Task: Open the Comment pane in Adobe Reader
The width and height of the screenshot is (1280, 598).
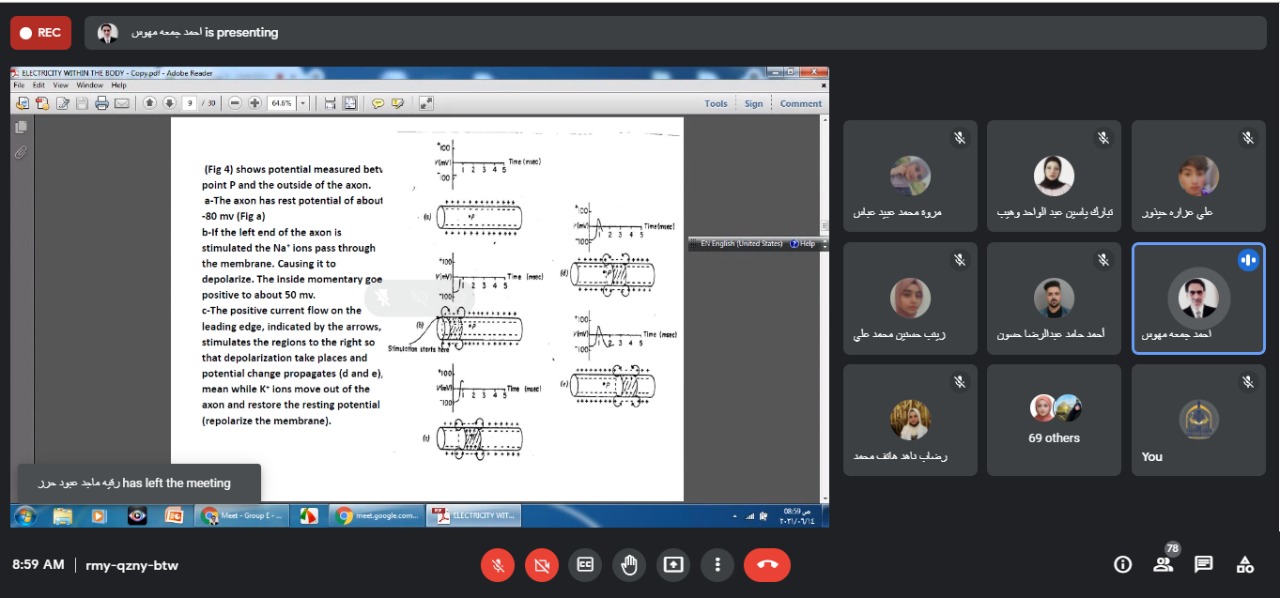Action: pyautogui.click(x=800, y=103)
